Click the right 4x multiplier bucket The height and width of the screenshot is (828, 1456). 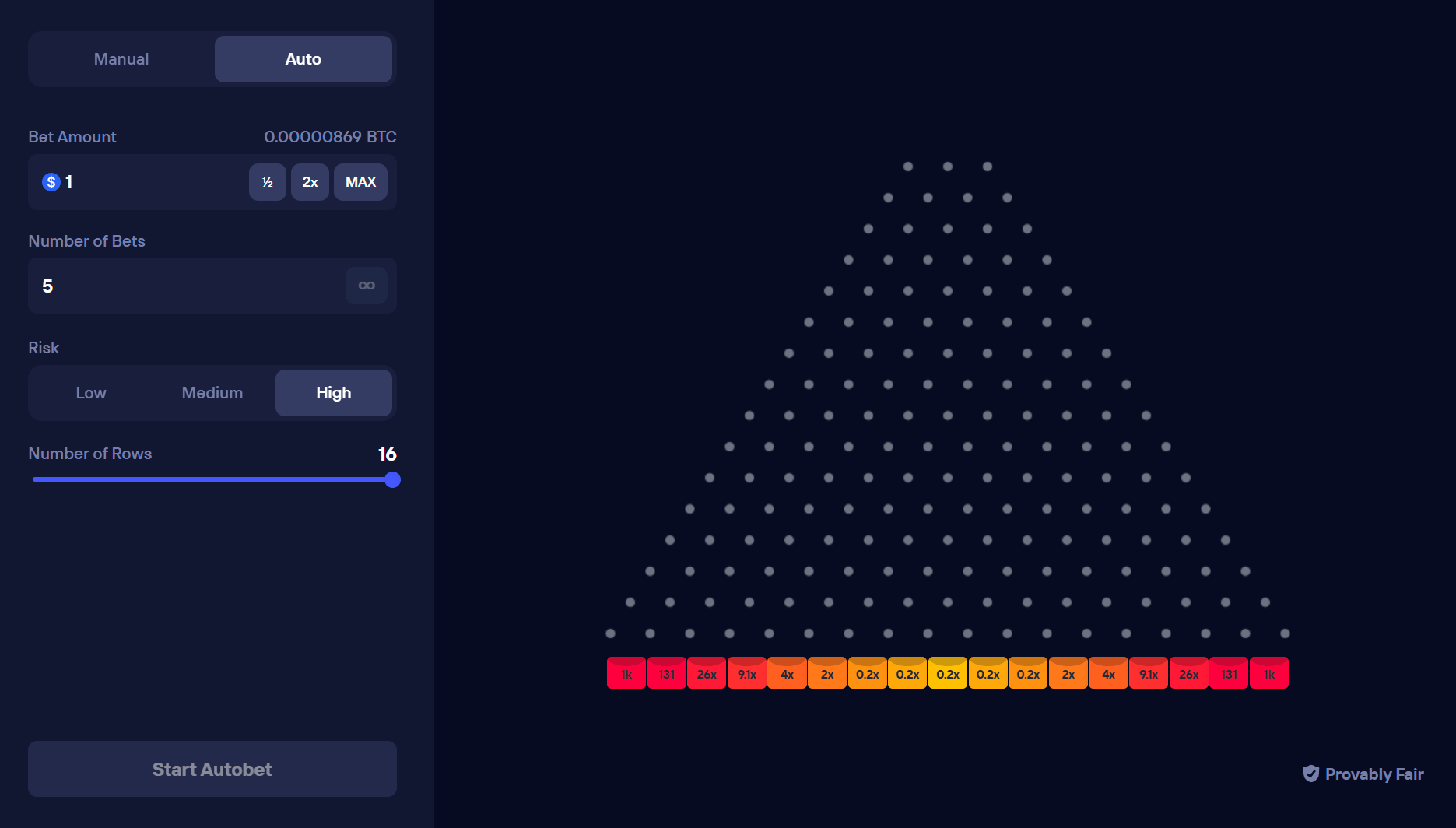(1109, 674)
